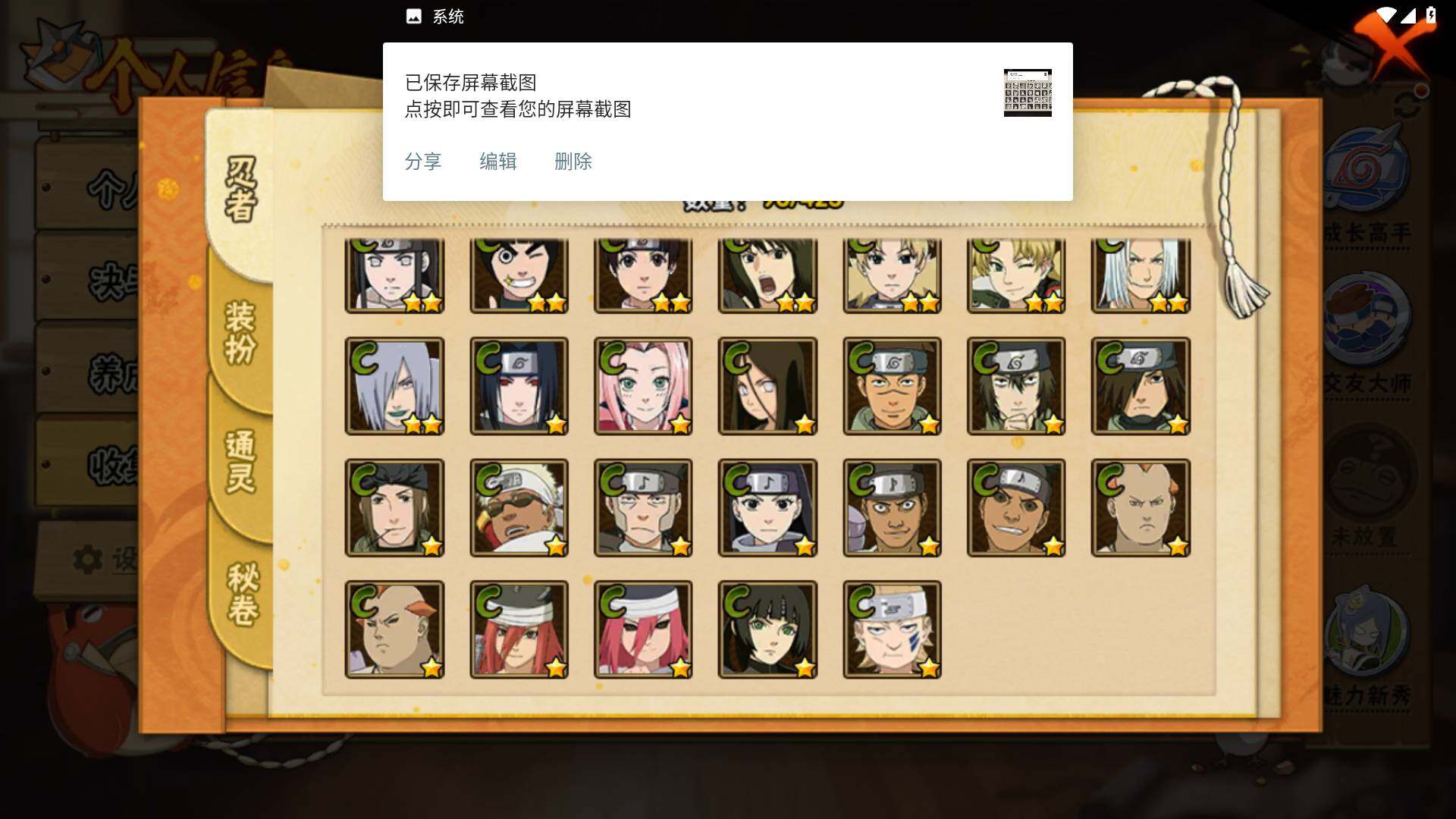1456x819 pixels.
Task: Select the grinning Rock Lee ninja portrait
Action: tap(519, 275)
